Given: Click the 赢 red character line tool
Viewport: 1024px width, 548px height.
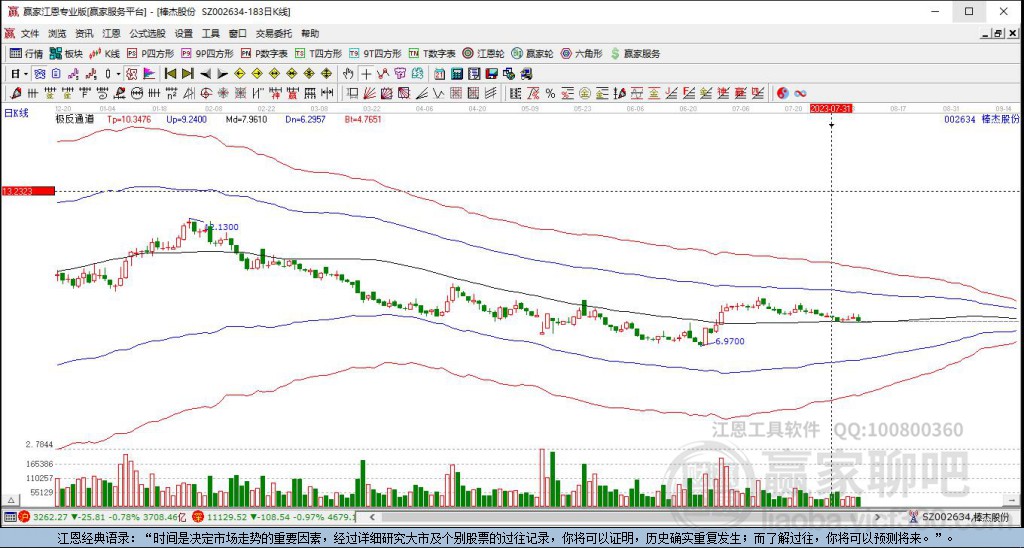Looking at the screenshot, I should [x=292, y=93].
